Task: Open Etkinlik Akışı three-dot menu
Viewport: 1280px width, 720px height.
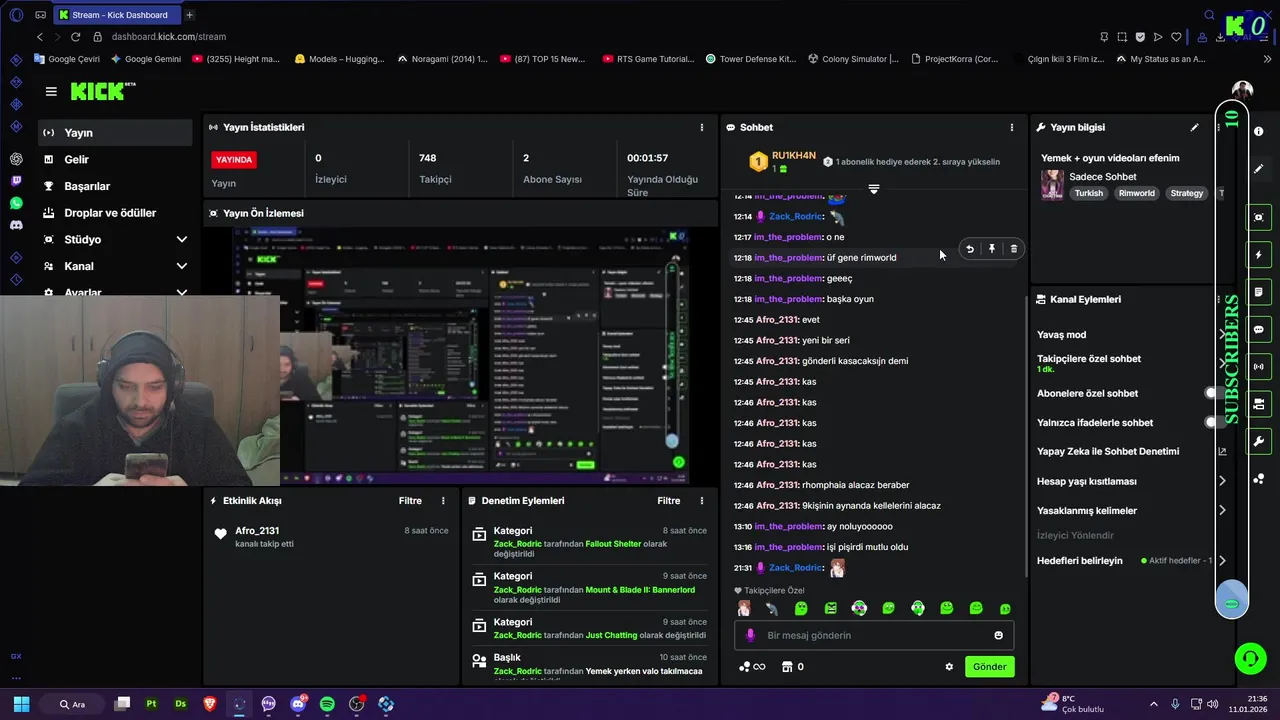Action: (443, 501)
